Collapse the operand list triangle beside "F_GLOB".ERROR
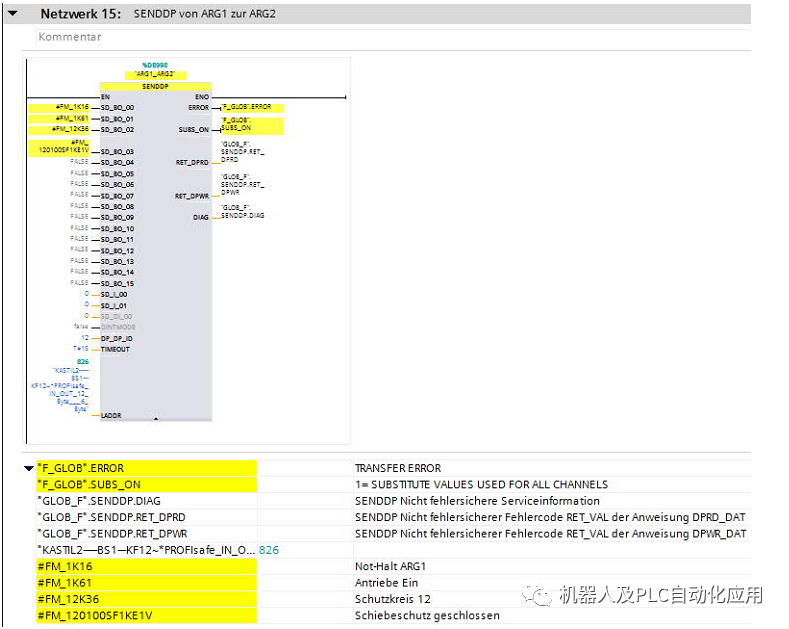 coord(29,468)
